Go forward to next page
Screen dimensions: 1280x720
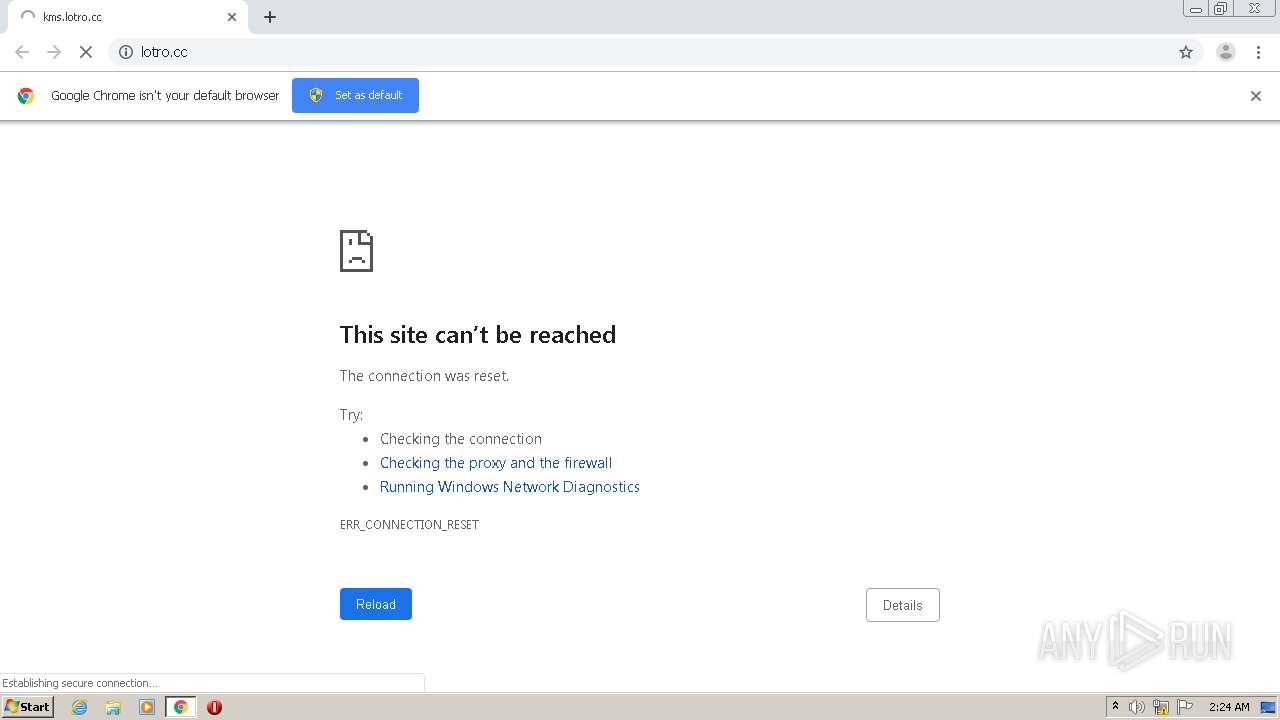point(54,52)
